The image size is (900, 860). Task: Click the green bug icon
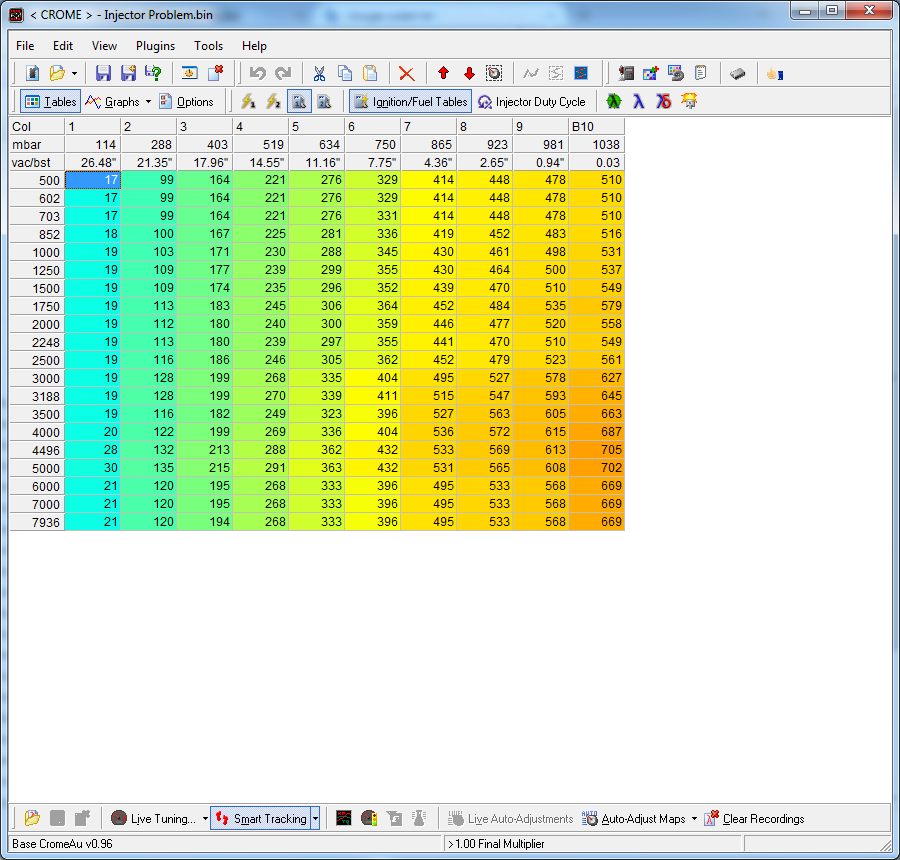tap(613, 101)
